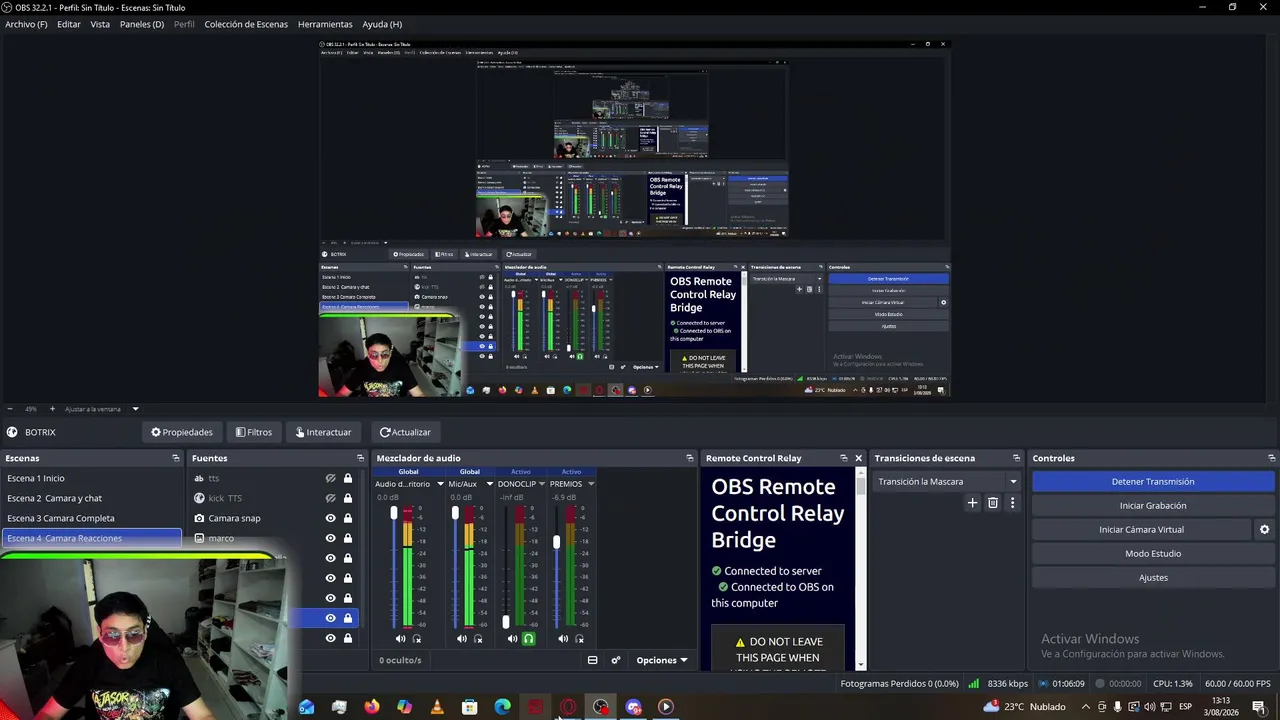Click Iniciar Grabación button
This screenshot has width=1280, height=720.
1153,506
